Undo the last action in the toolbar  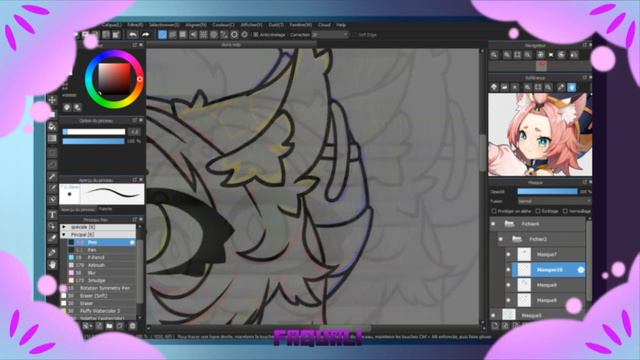[133, 35]
